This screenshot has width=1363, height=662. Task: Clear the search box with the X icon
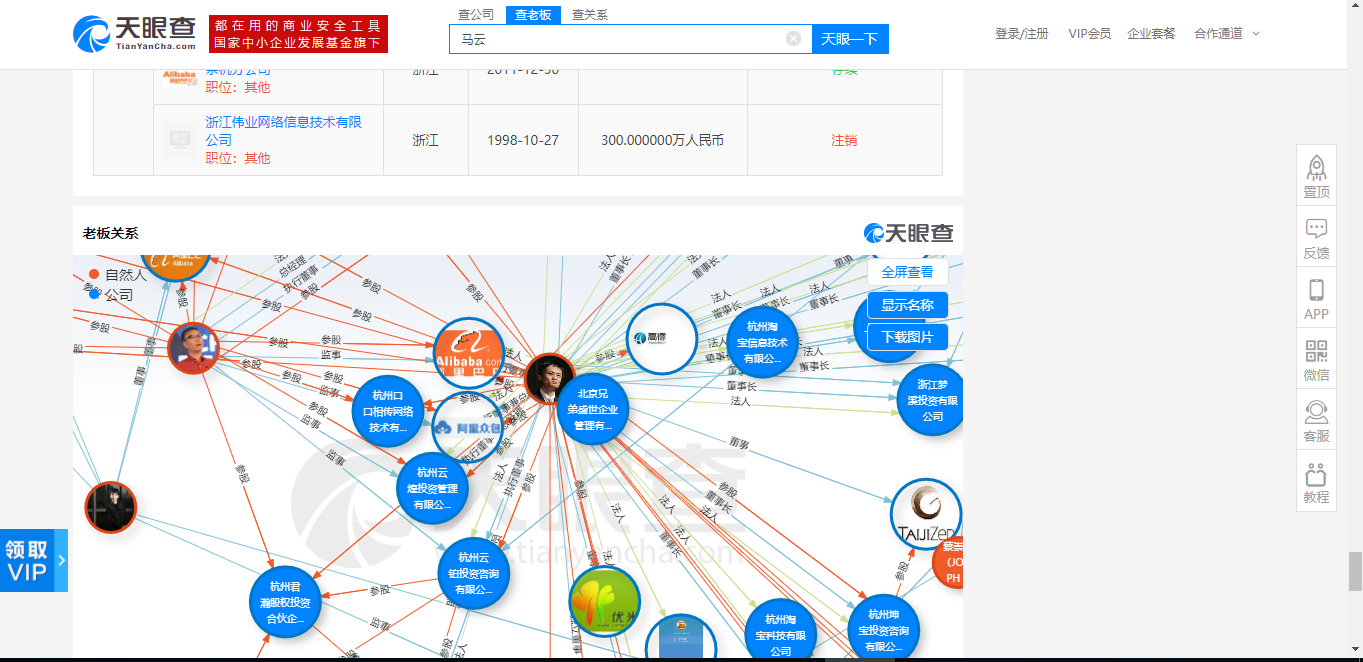[x=793, y=39]
